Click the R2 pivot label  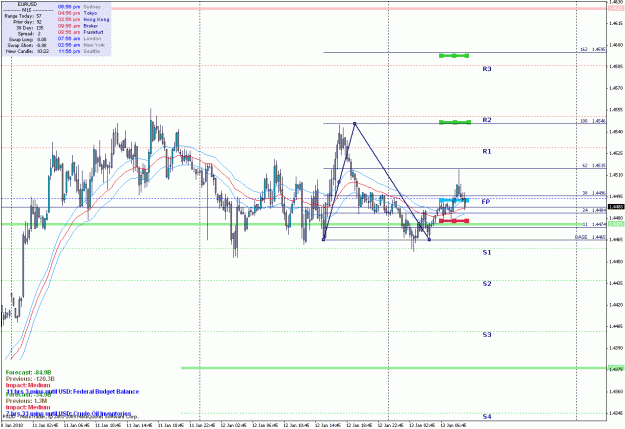point(487,120)
